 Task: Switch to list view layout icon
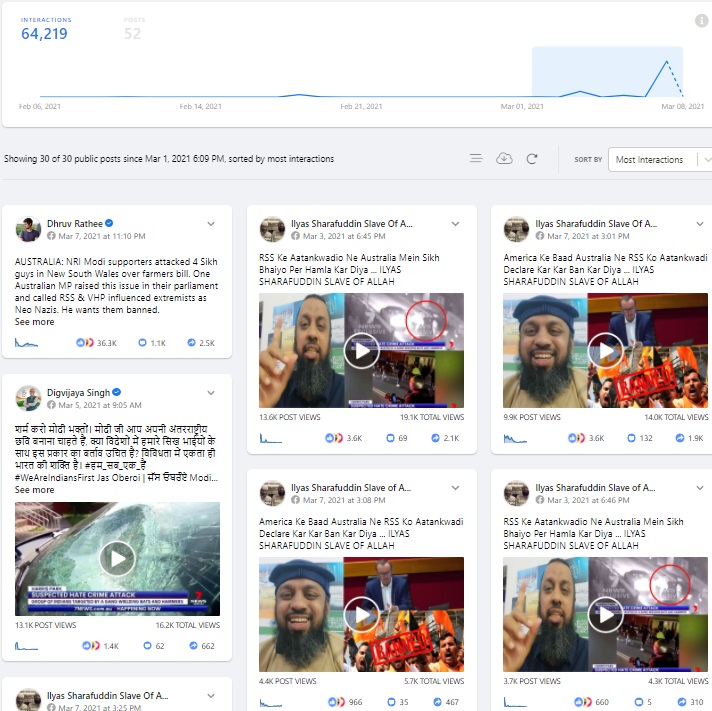click(x=476, y=159)
